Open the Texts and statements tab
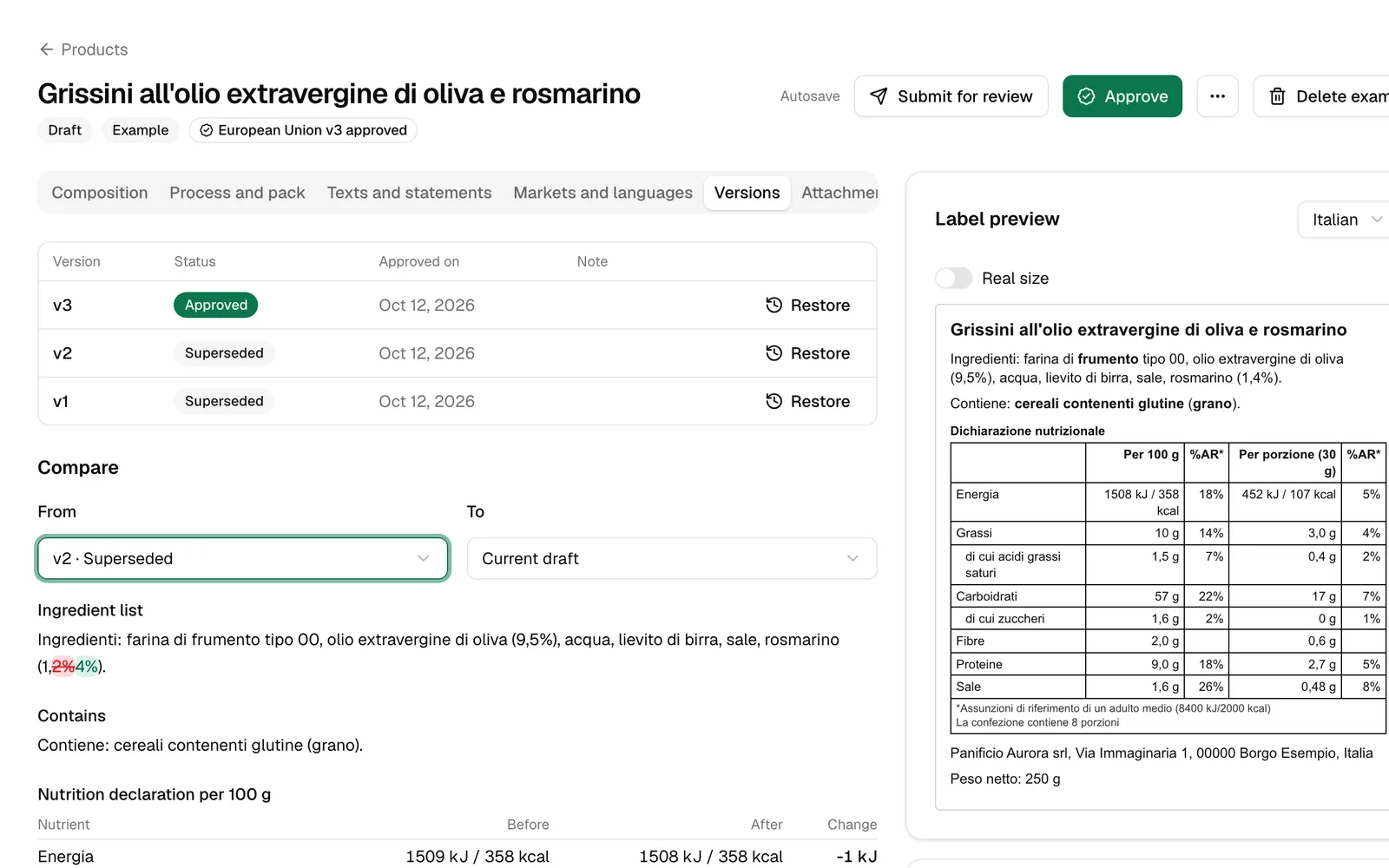Viewport: 1389px width, 868px height. (x=409, y=193)
